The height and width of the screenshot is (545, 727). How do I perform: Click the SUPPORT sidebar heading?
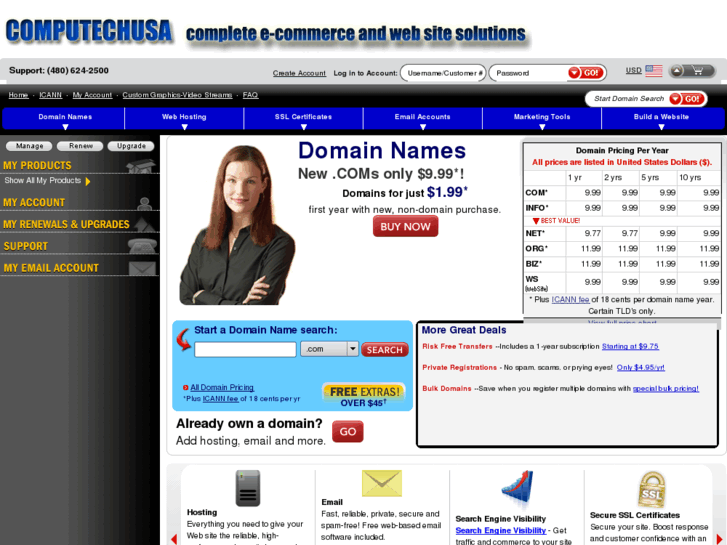(x=26, y=246)
